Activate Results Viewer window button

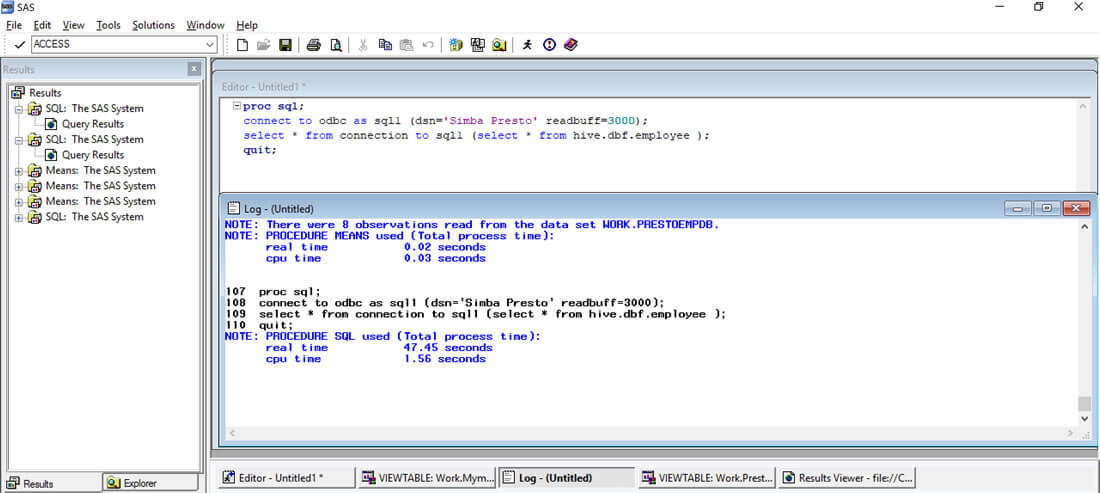click(847, 478)
